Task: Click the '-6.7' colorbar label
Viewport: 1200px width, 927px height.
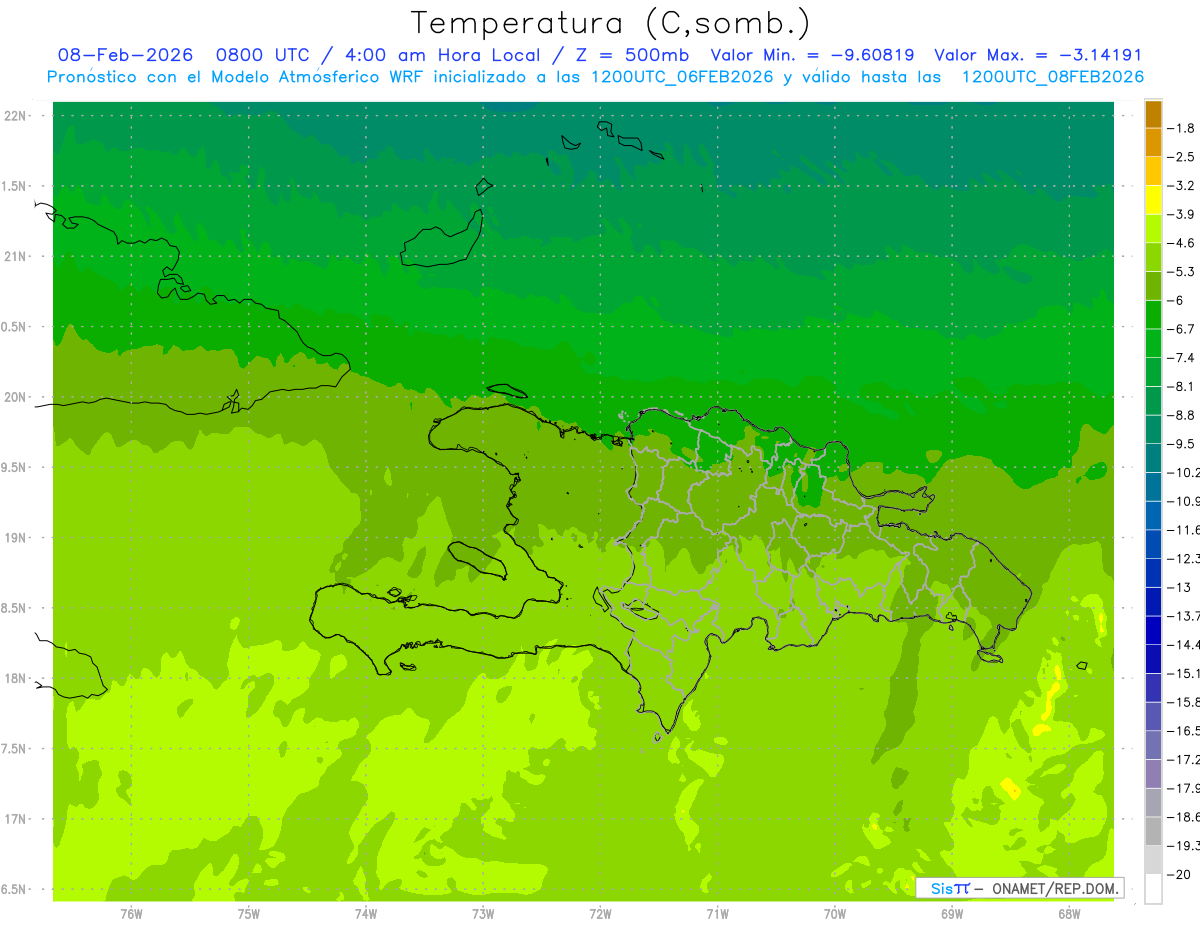Action: (x=1183, y=329)
